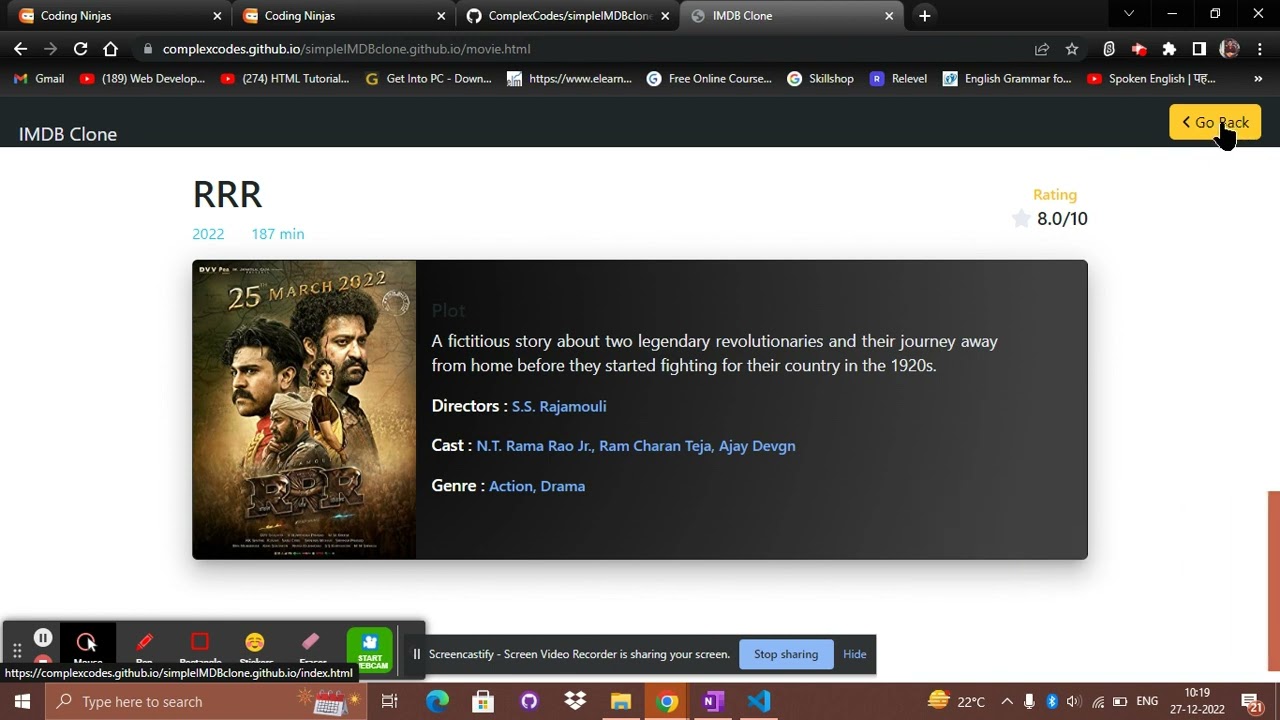1280x720 pixels.
Task: Click the Start Webcam button
Action: tap(370, 649)
